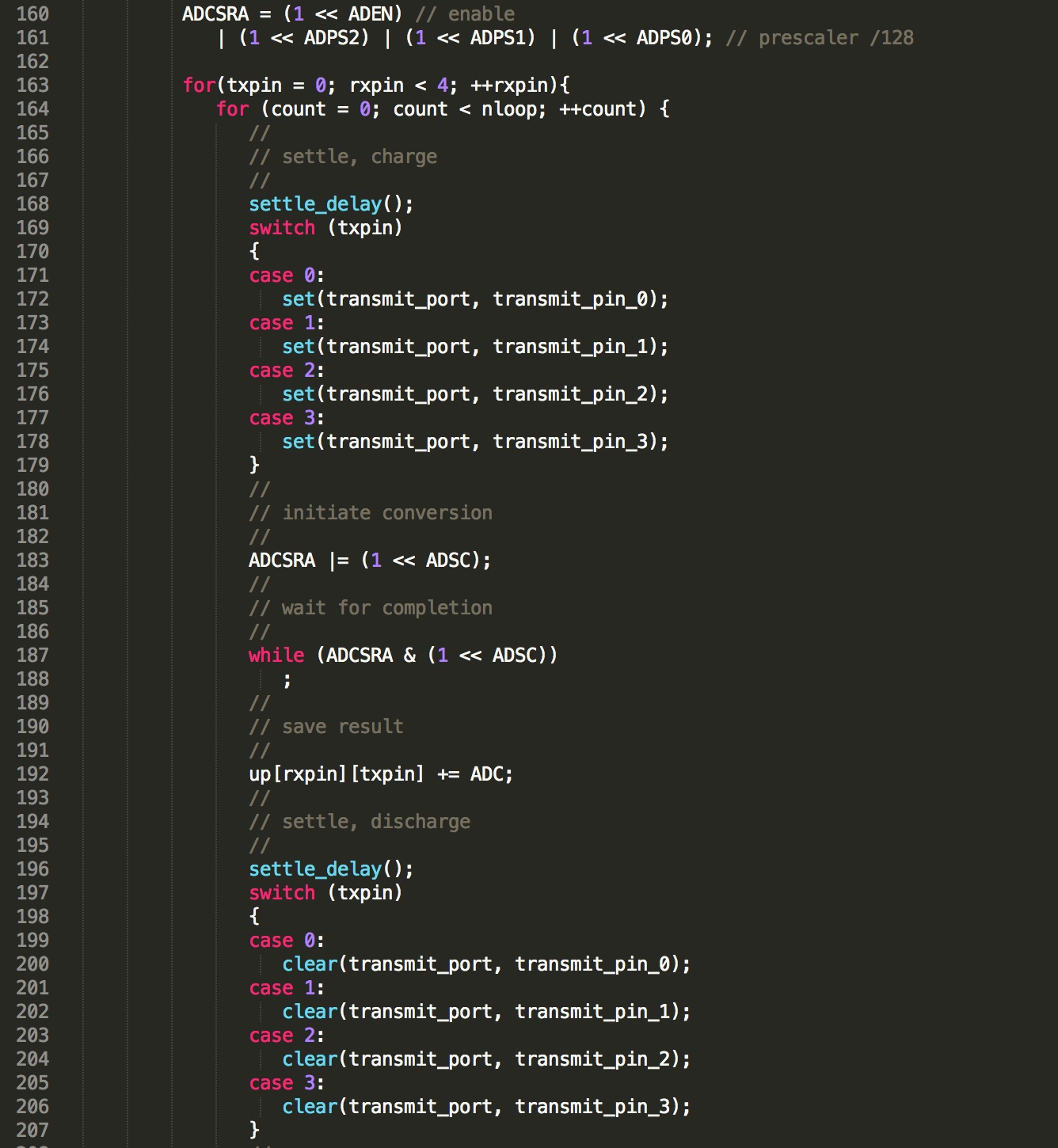Click the '// settle, discharge' comment
This screenshot has width=1058, height=1148.
tap(360, 822)
